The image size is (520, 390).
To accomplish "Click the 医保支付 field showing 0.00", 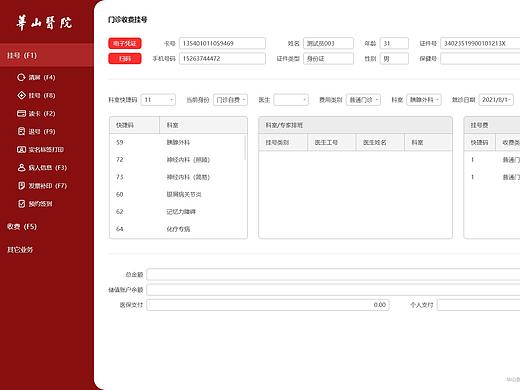I will [268, 305].
